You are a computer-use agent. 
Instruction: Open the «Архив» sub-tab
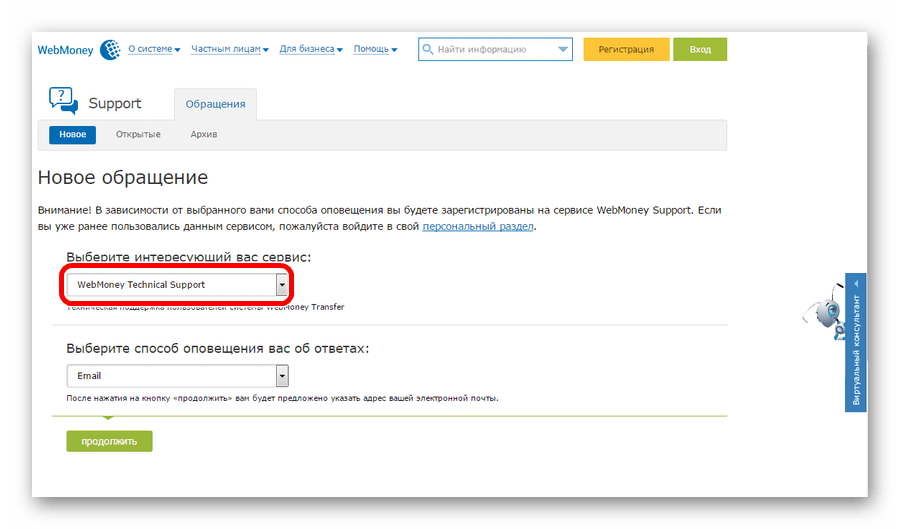click(x=204, y=134)
